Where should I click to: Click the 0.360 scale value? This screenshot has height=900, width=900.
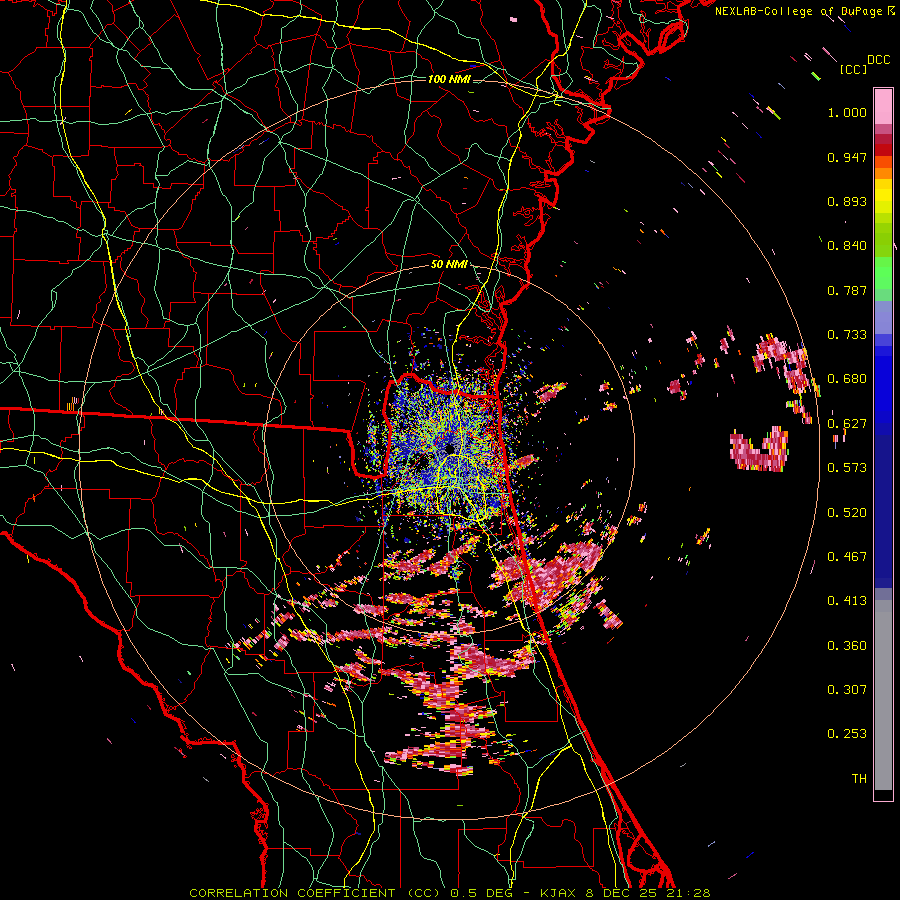(847, 646)
